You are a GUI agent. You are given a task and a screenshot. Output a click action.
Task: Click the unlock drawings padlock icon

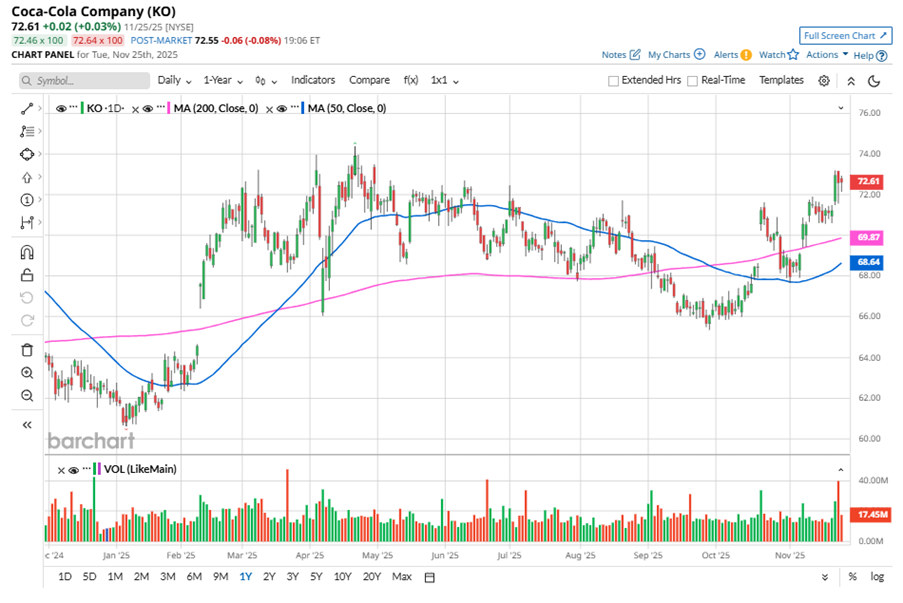pos(26,275)
